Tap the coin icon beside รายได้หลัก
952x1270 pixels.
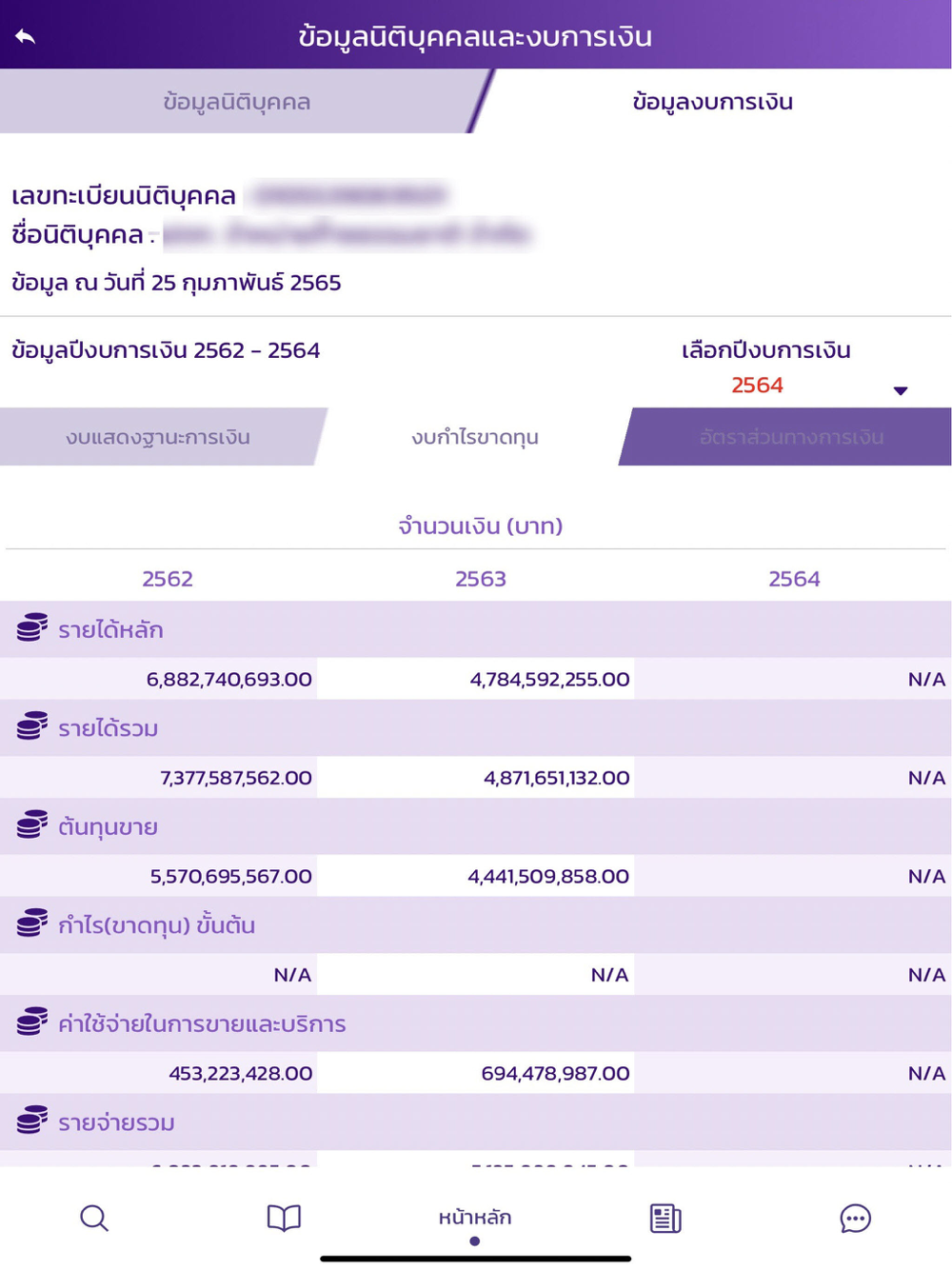32,627
